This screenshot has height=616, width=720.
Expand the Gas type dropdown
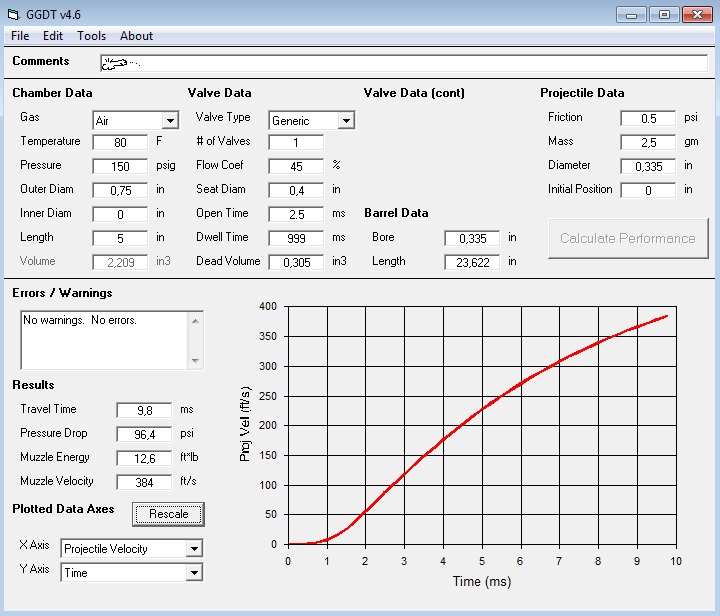click(170, 121)
